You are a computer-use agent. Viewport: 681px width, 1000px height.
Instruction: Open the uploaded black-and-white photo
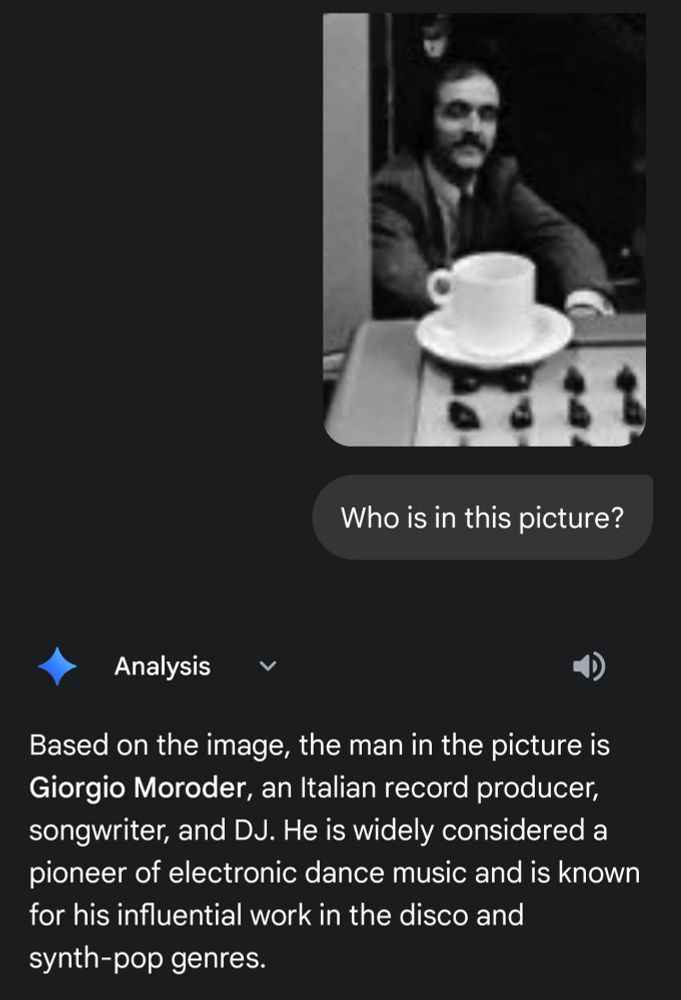click(485, 230)
